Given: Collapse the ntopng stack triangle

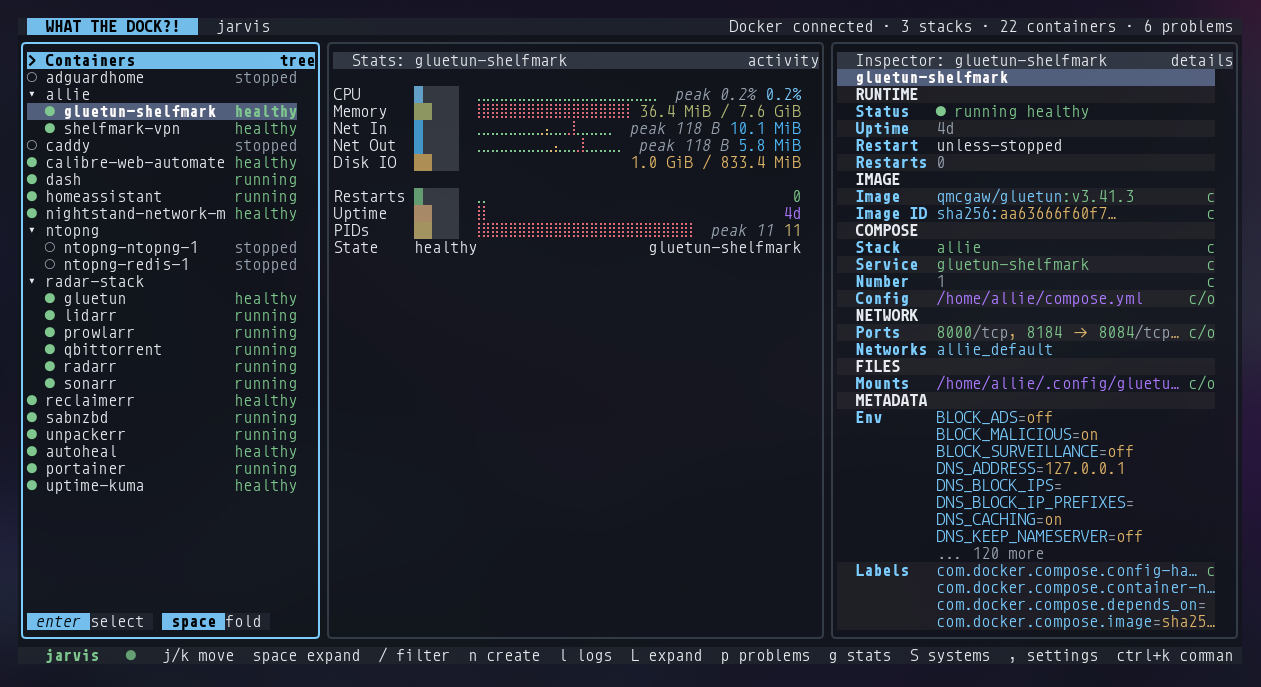Looking at the screenshot, I should [32, 231].
